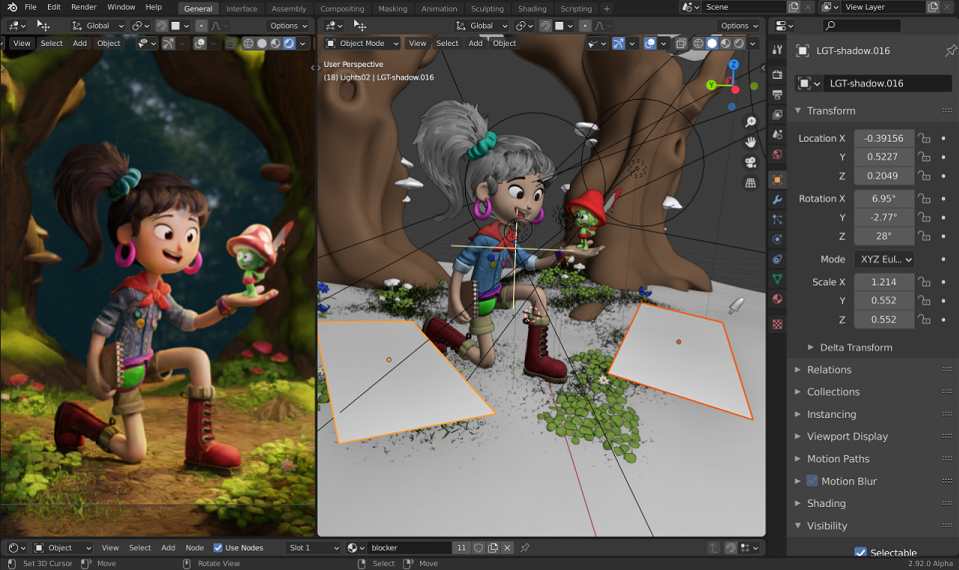The height and width of the screenshot is (570, 959).
Task: Click the viewport pan hand gizmo
Action: click(750, 142)
